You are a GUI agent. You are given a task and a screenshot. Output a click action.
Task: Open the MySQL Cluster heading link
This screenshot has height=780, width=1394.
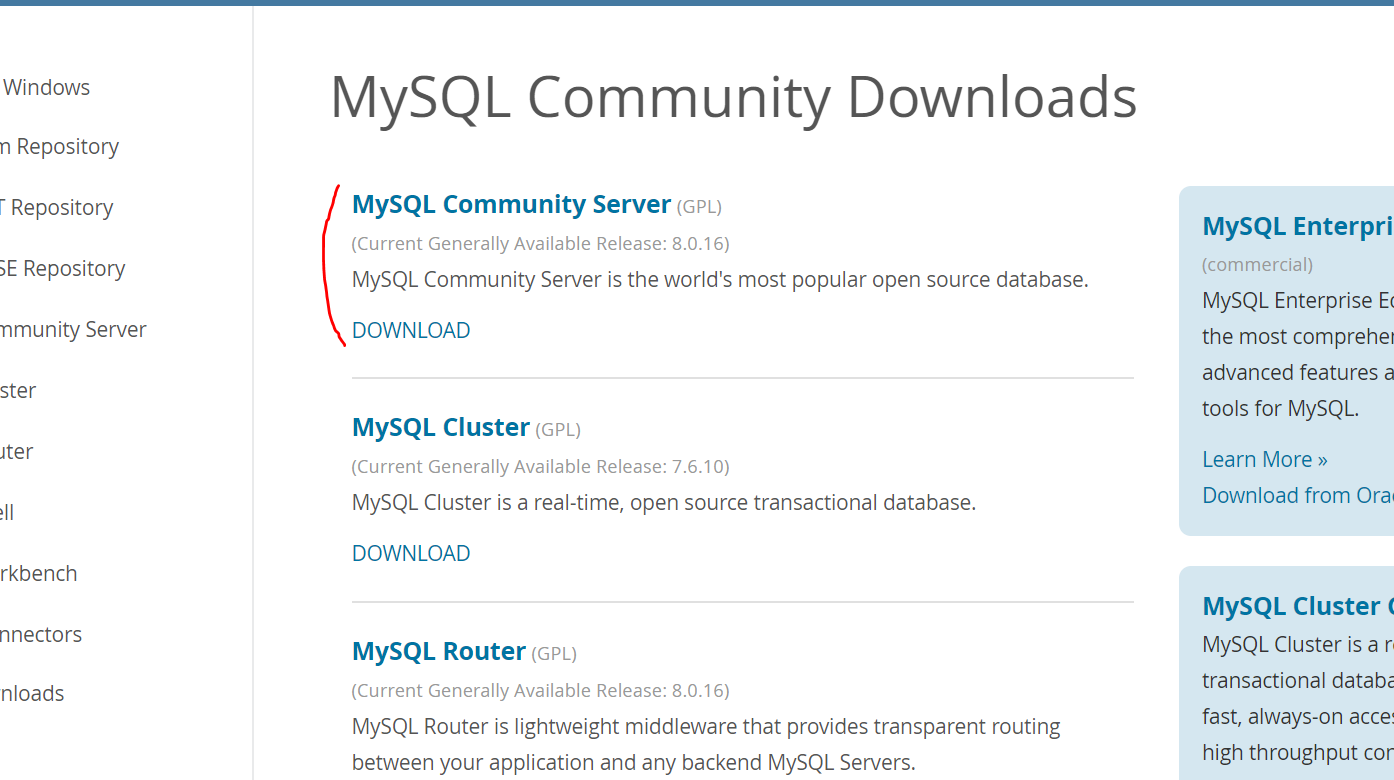[x=441, y=427]
